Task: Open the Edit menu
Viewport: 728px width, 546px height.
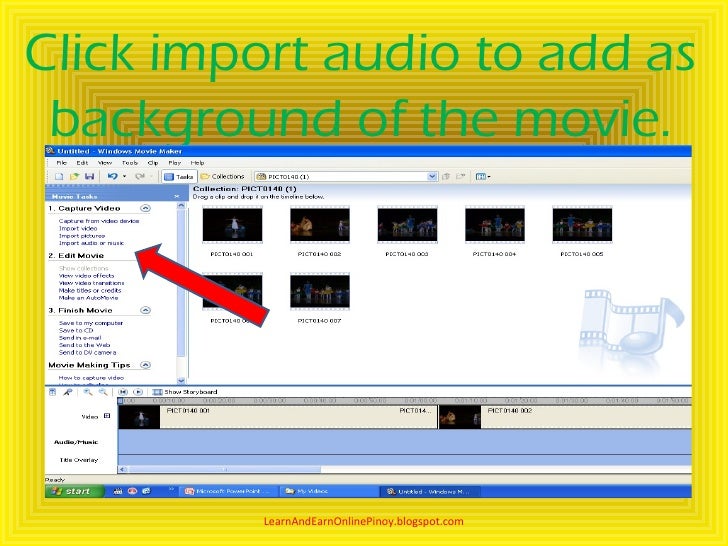Action: (x=82, y=163)
